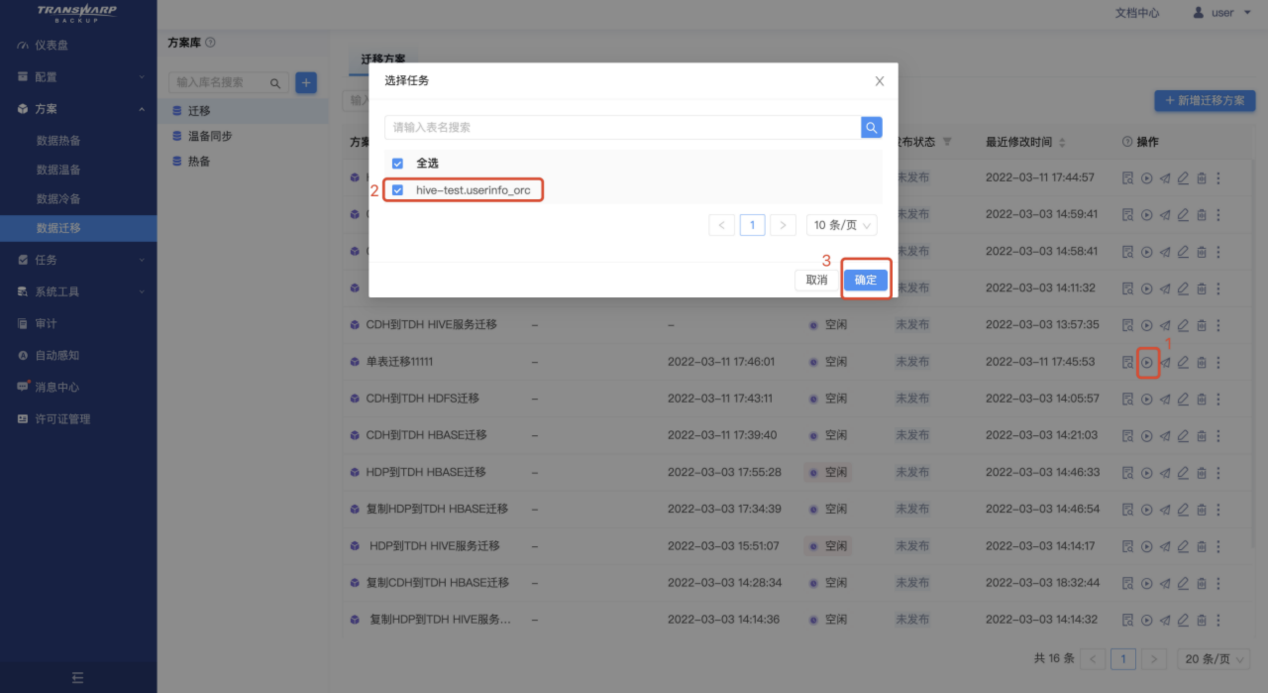Edit the CDH到TDH HDFS迁移 plan

[x=1183, y=399]
